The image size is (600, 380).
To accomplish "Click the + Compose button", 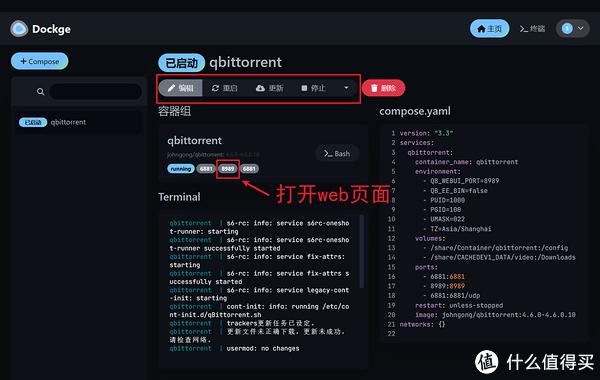I will 39,61.
